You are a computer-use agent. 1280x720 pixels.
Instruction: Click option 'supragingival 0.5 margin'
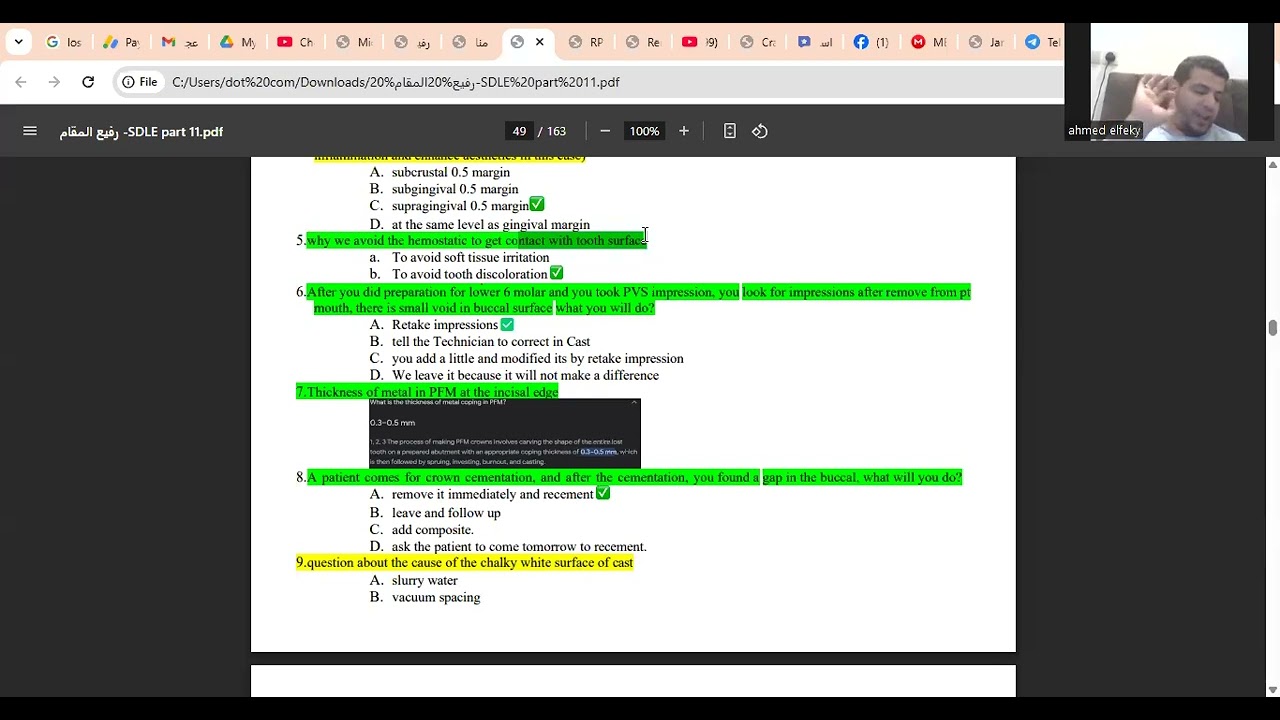coord(460,206)
